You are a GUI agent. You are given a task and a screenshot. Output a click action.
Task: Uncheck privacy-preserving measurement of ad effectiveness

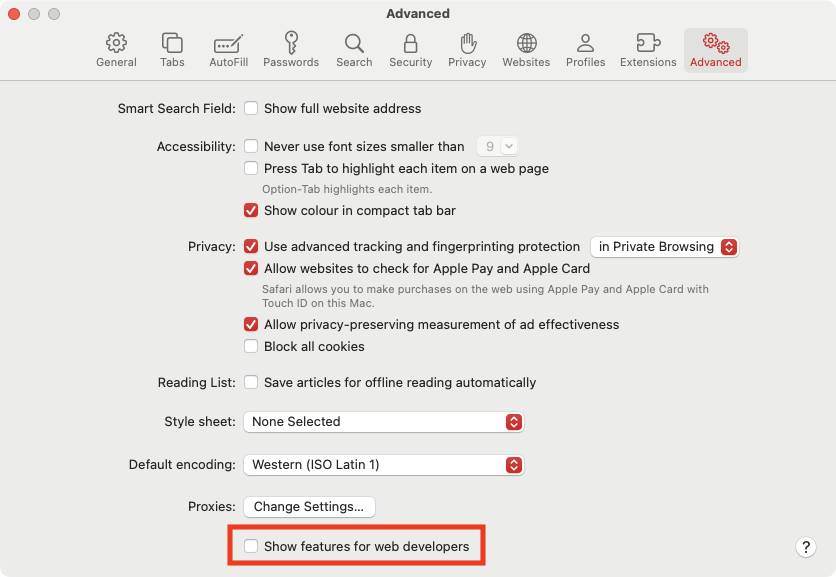(x=251, y=324)
